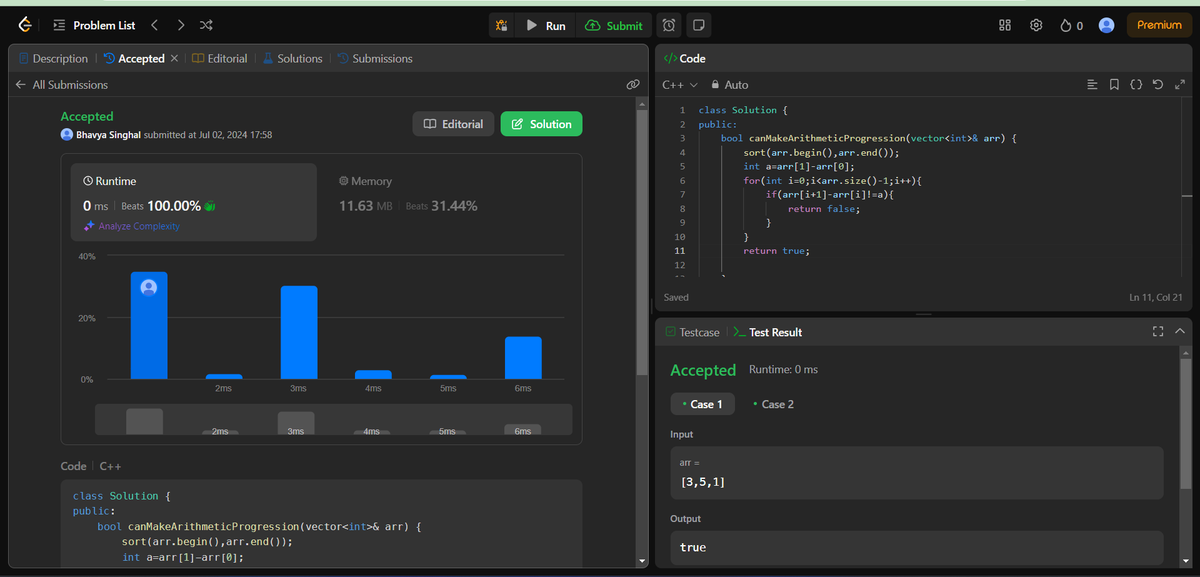Image resolution: width=1200 pixels, height=577 pixels.
Task: Open the notes sticky icon
Action: click(700, 25)
